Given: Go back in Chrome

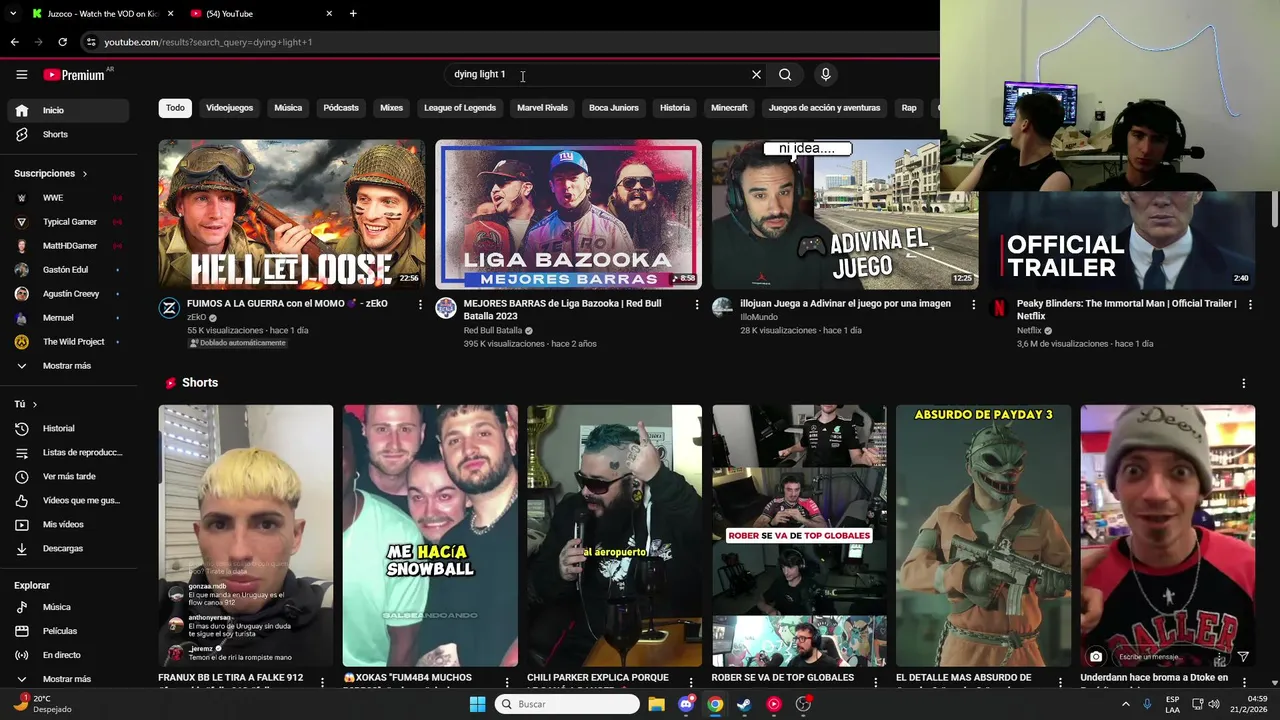Looking at the screenshot, I should click(14, 42).
